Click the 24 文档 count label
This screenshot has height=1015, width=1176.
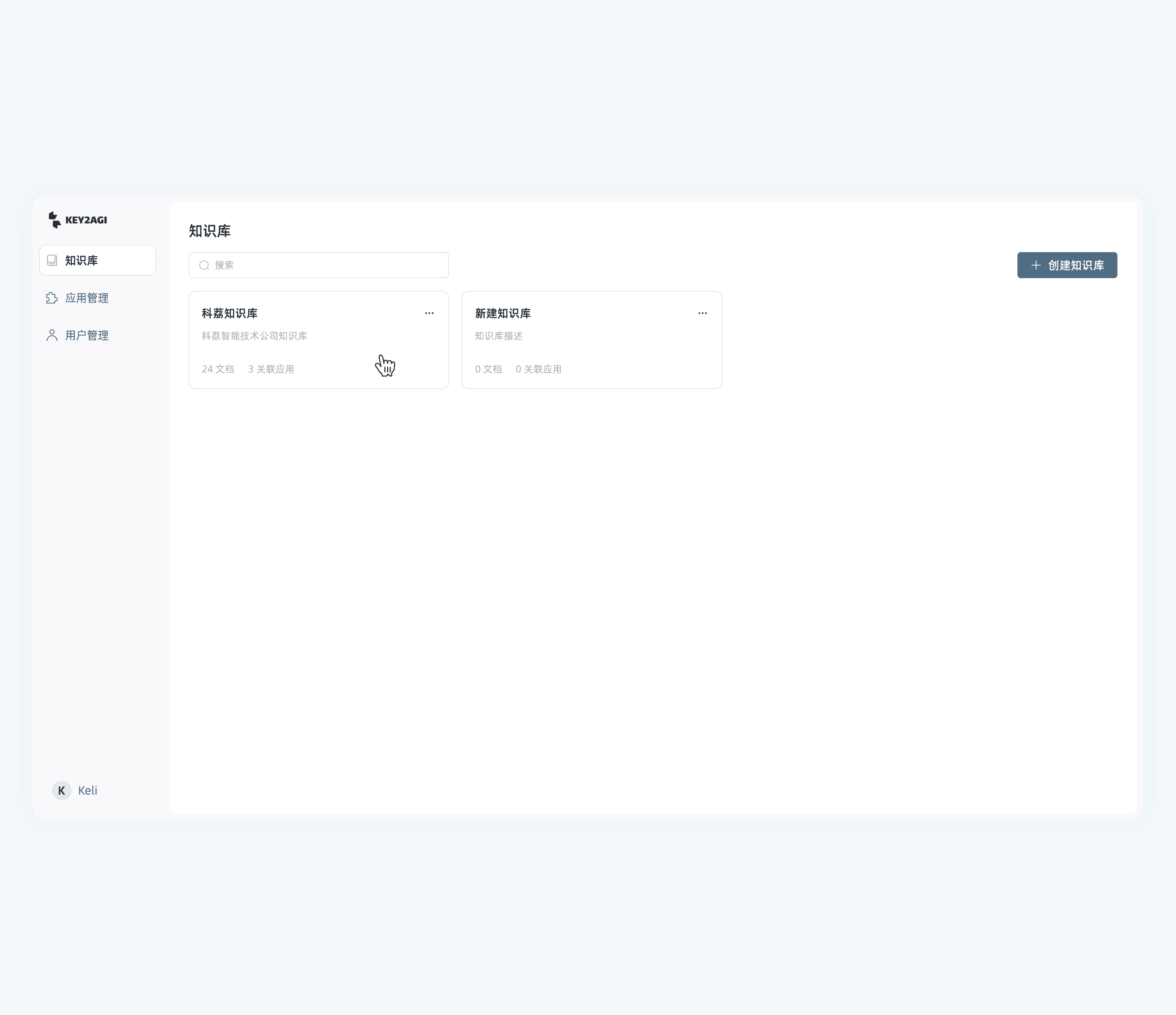[x=218, y=369]
